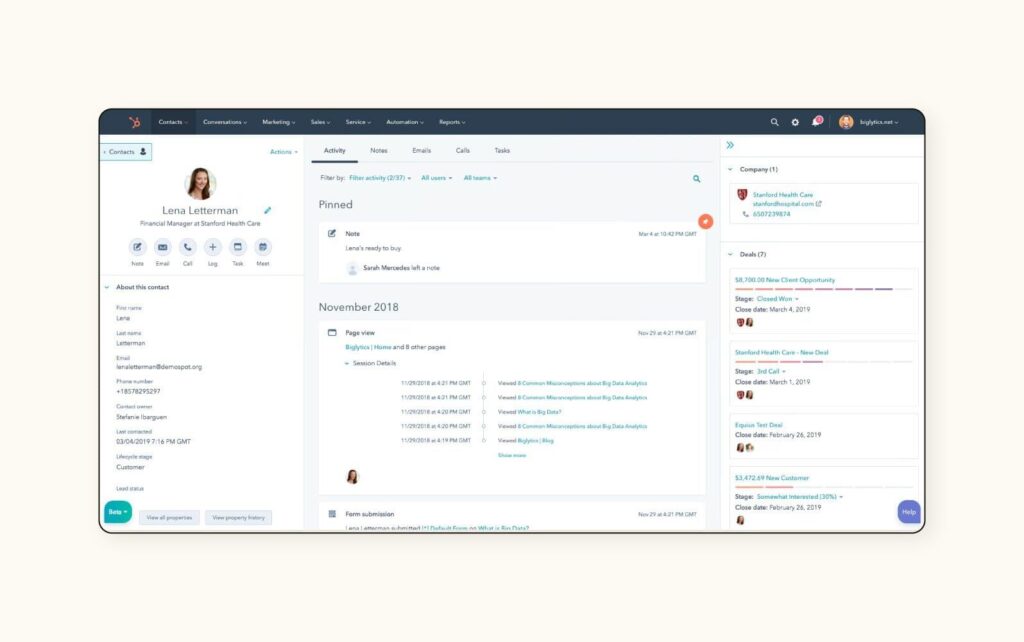Switch to the Emails tab
Viewport: 1024px width, 642px height.
click(421, 151)
